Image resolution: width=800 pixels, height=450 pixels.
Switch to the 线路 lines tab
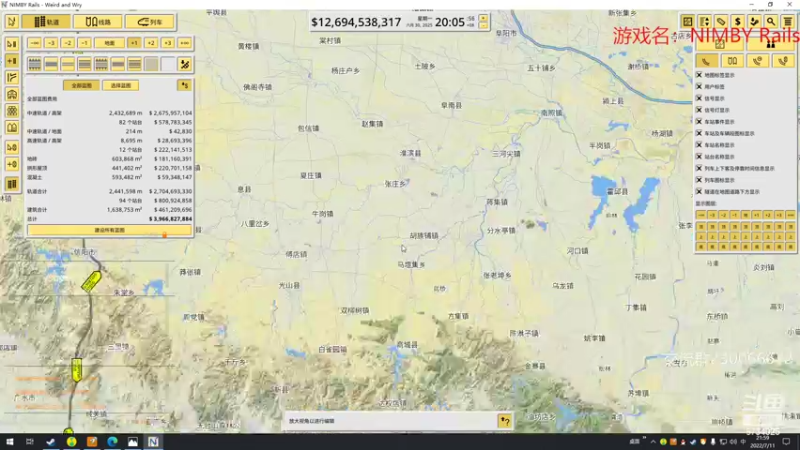(97, 21)
